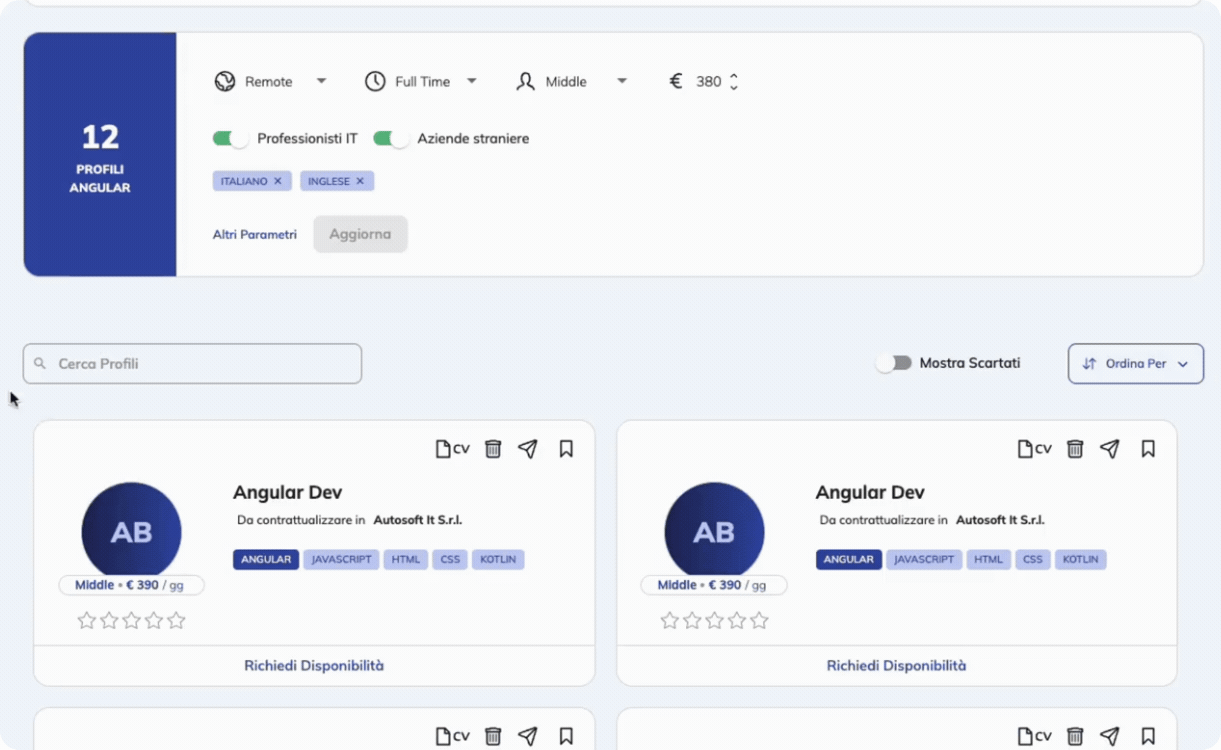Turn off the Aziende straniere toggle

[391, 138]
